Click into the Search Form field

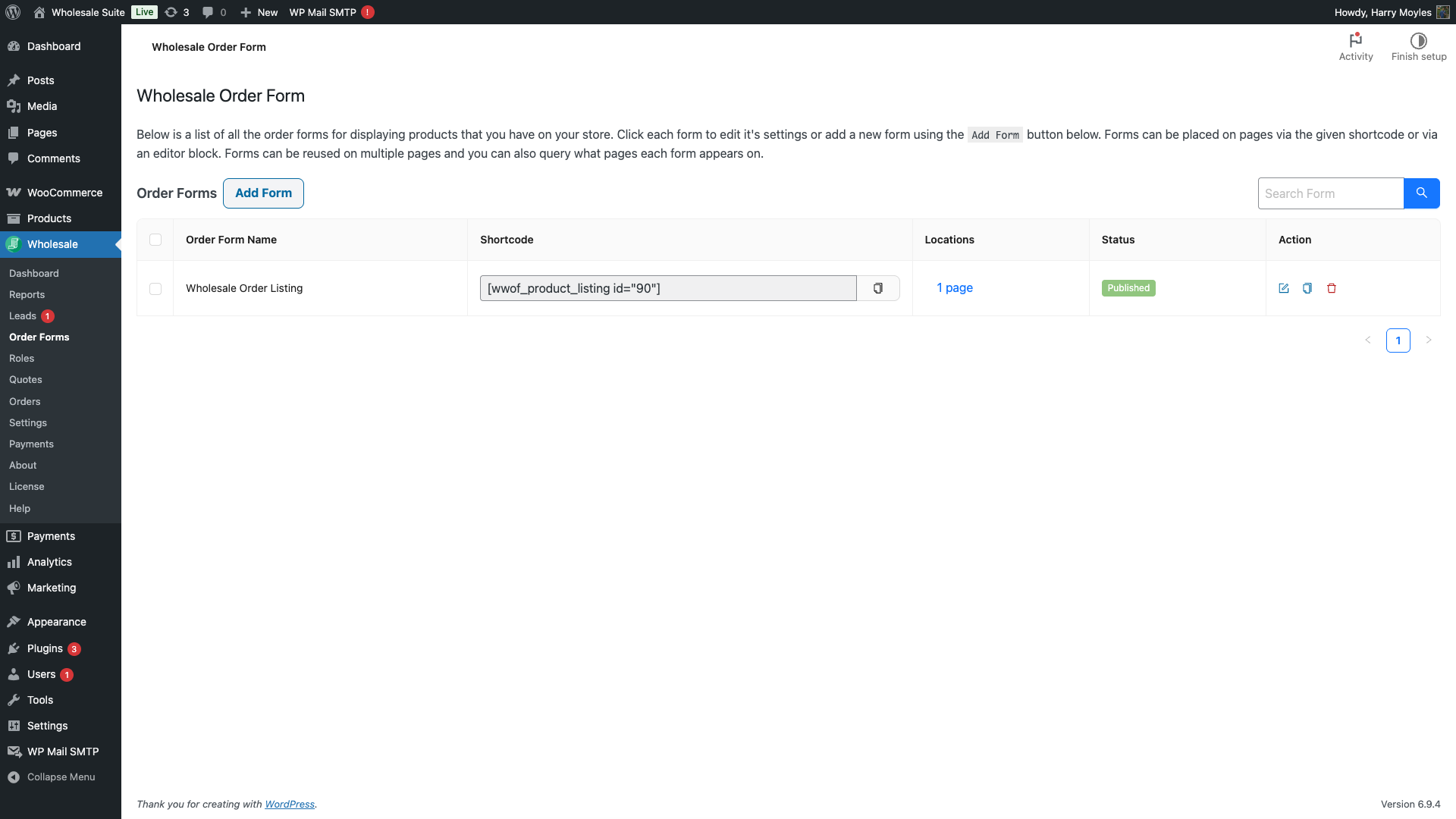pos(1330,193)
